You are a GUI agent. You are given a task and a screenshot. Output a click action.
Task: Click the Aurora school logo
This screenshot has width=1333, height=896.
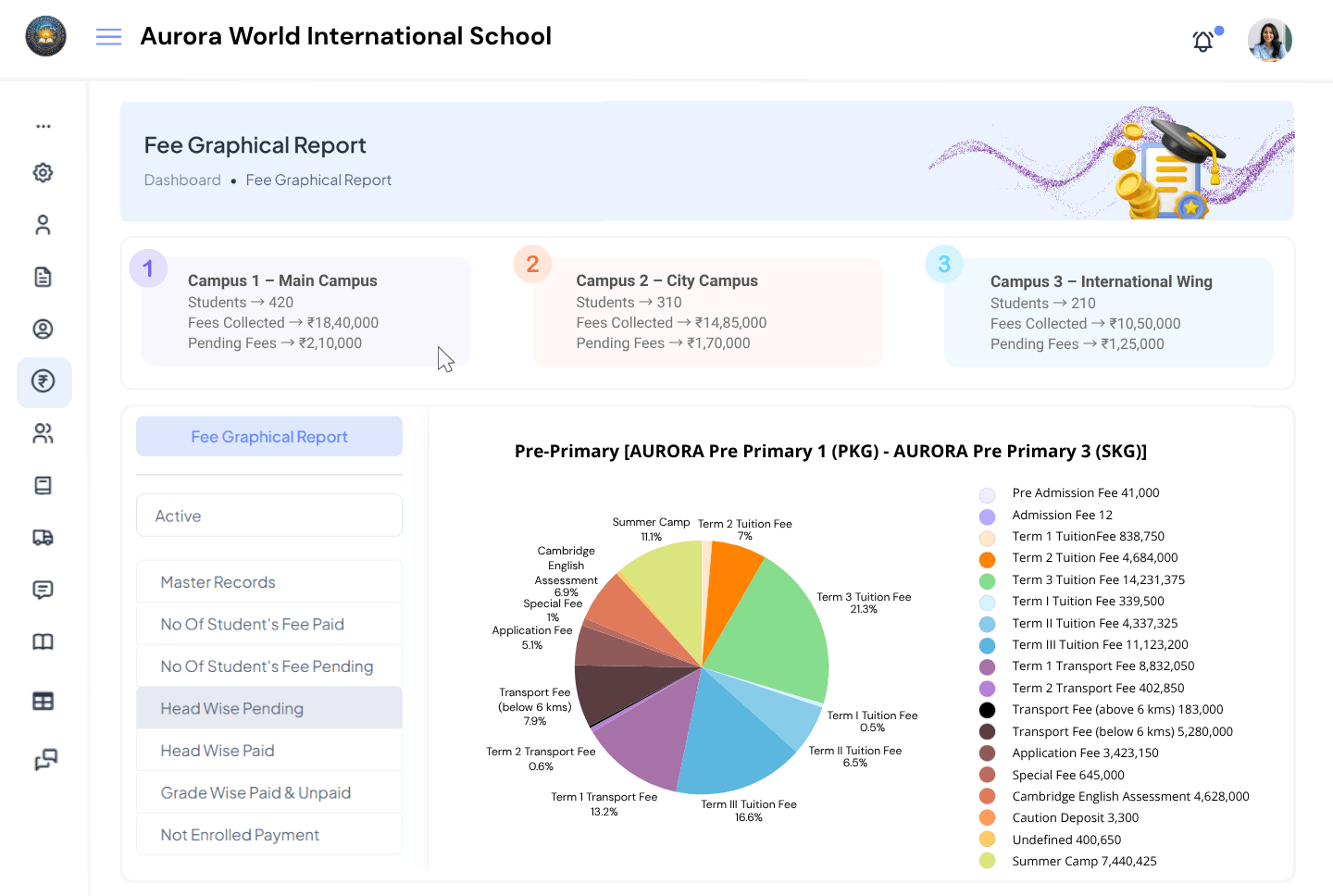pyautogui.click(x=45, y=36)
